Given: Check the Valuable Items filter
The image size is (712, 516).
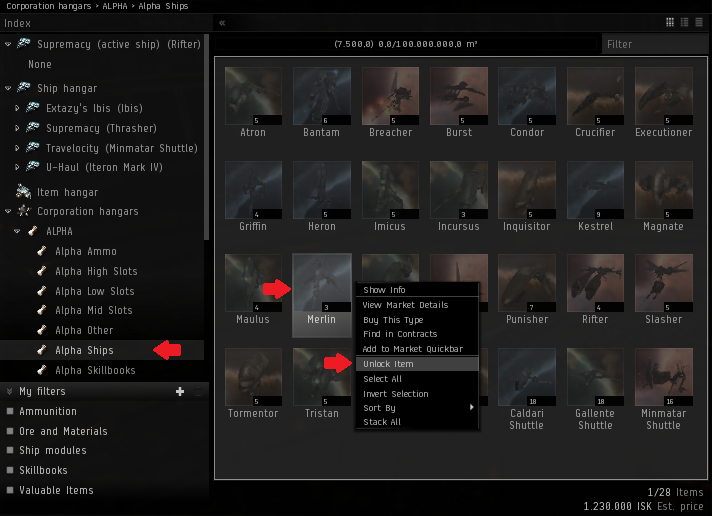Looking at the screenshot, I should tap(10, 490).
